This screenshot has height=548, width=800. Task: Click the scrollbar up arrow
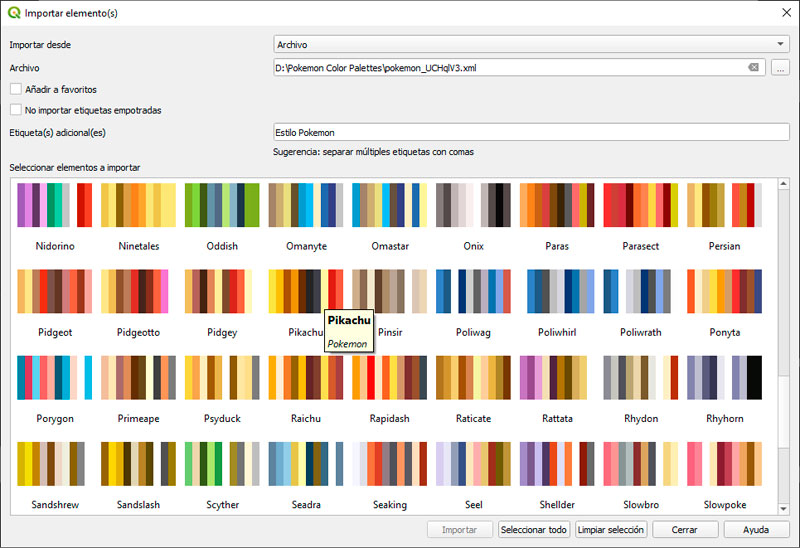(784, 184)
